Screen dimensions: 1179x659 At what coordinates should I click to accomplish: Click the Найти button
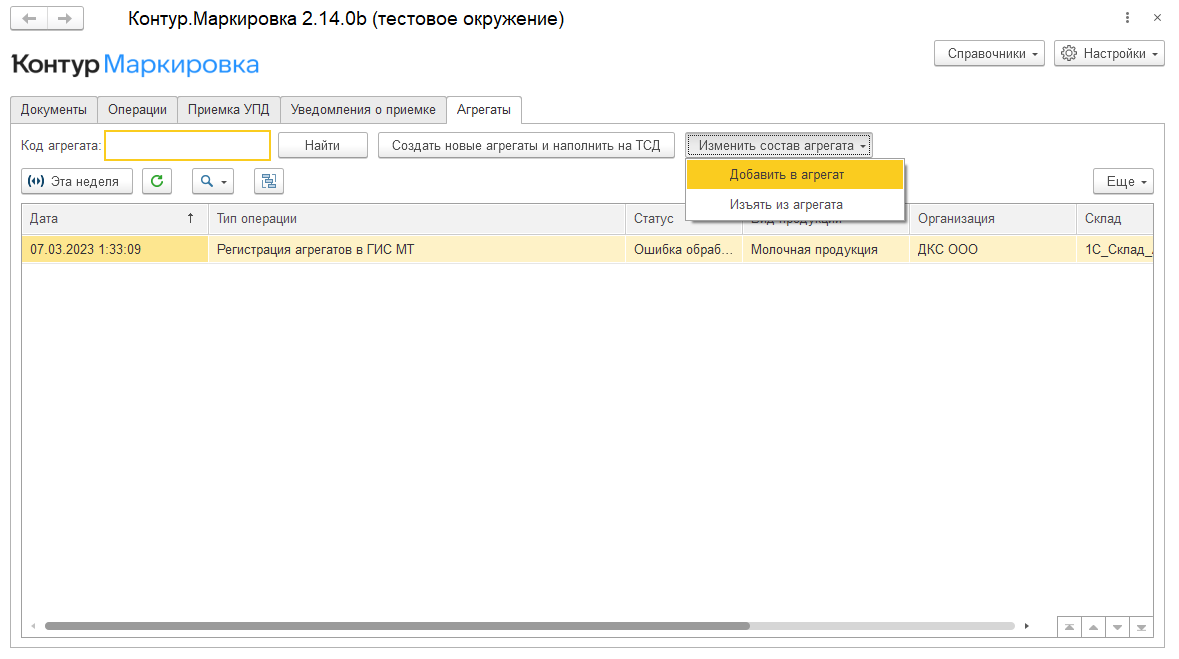[323, 145]
